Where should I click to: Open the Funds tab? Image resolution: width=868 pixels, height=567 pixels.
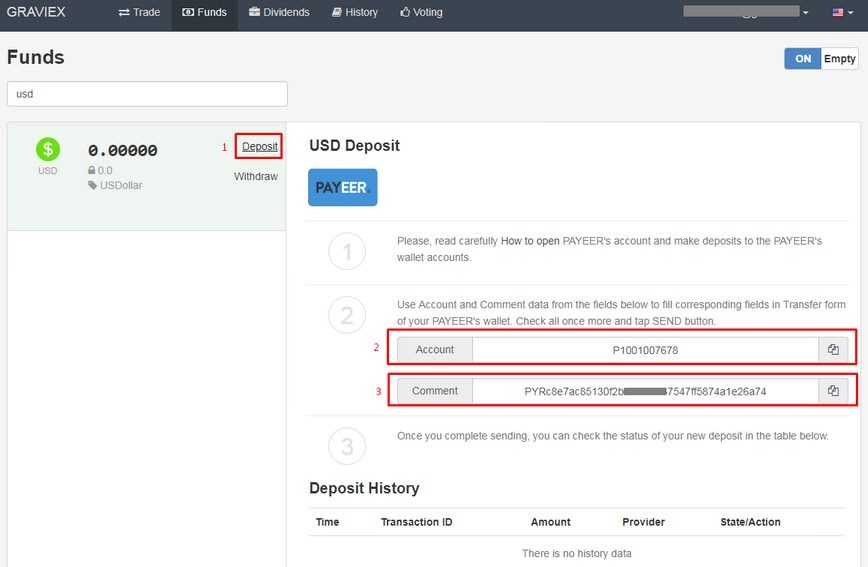pyautogui.click(x=205, y=12)
